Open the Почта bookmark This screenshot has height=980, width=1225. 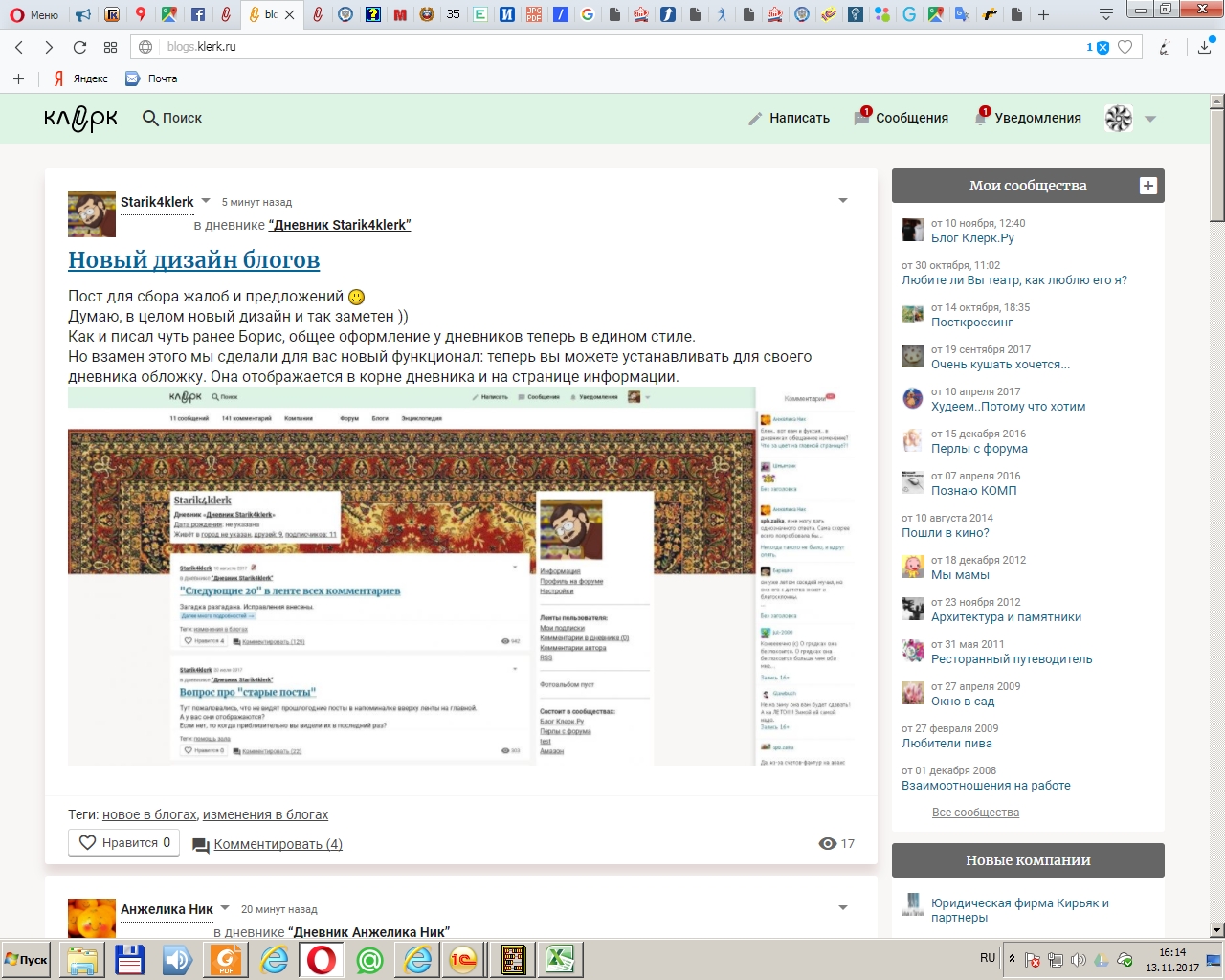[152, 78]
